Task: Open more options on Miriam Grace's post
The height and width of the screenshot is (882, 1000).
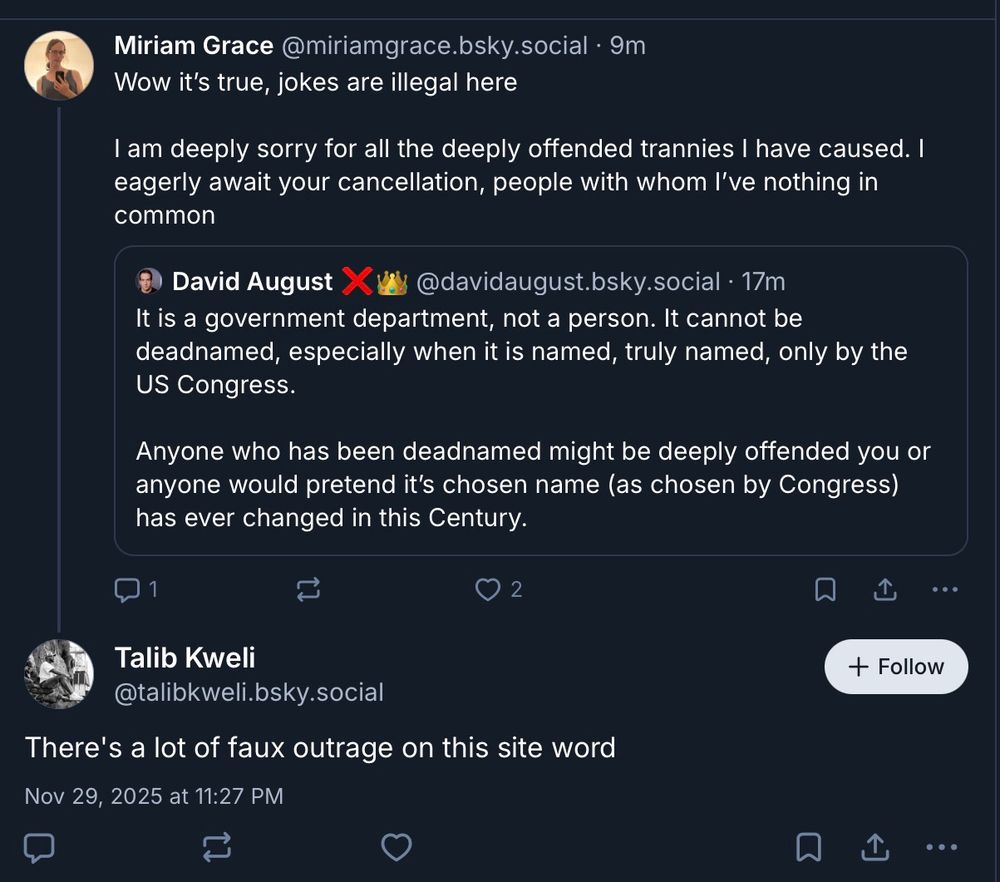Action: pyautogui.click(x=944, y=590)
